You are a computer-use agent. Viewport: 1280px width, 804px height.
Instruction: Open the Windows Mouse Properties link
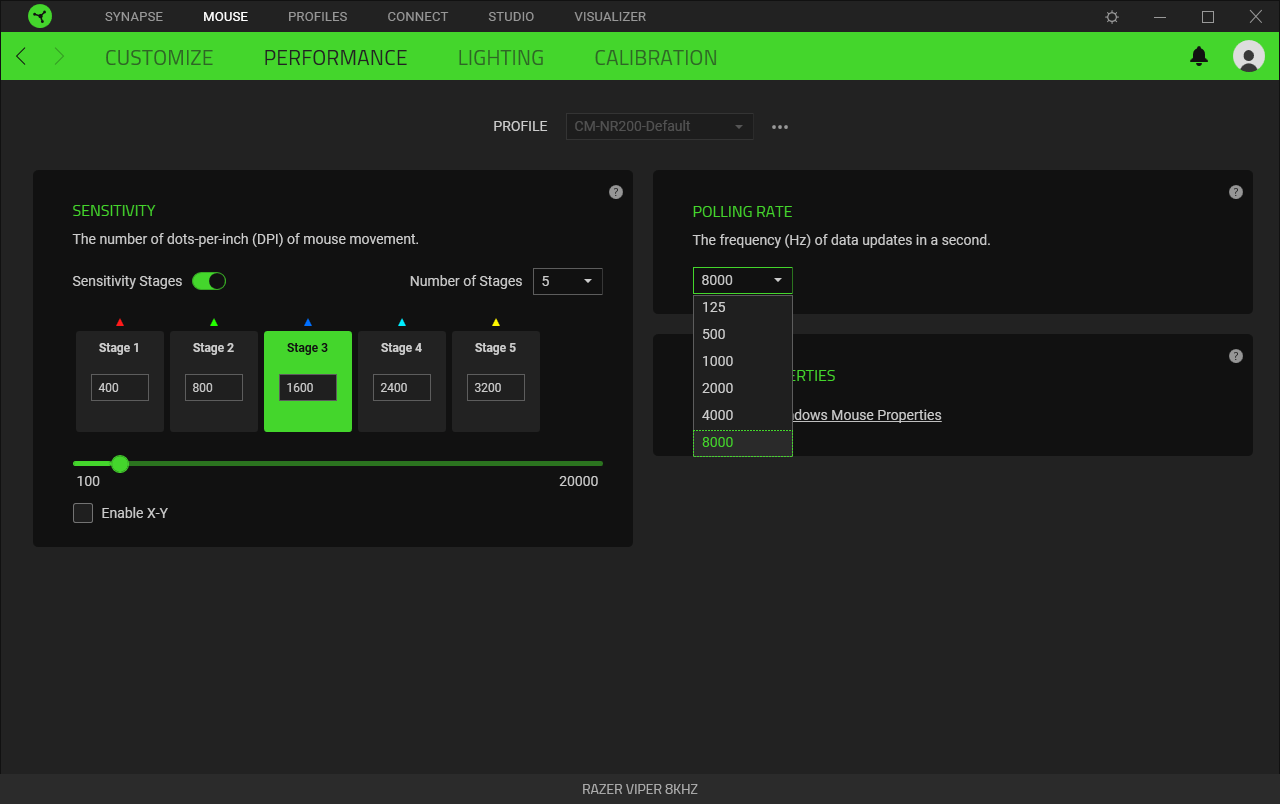click(x=867, y=415)
